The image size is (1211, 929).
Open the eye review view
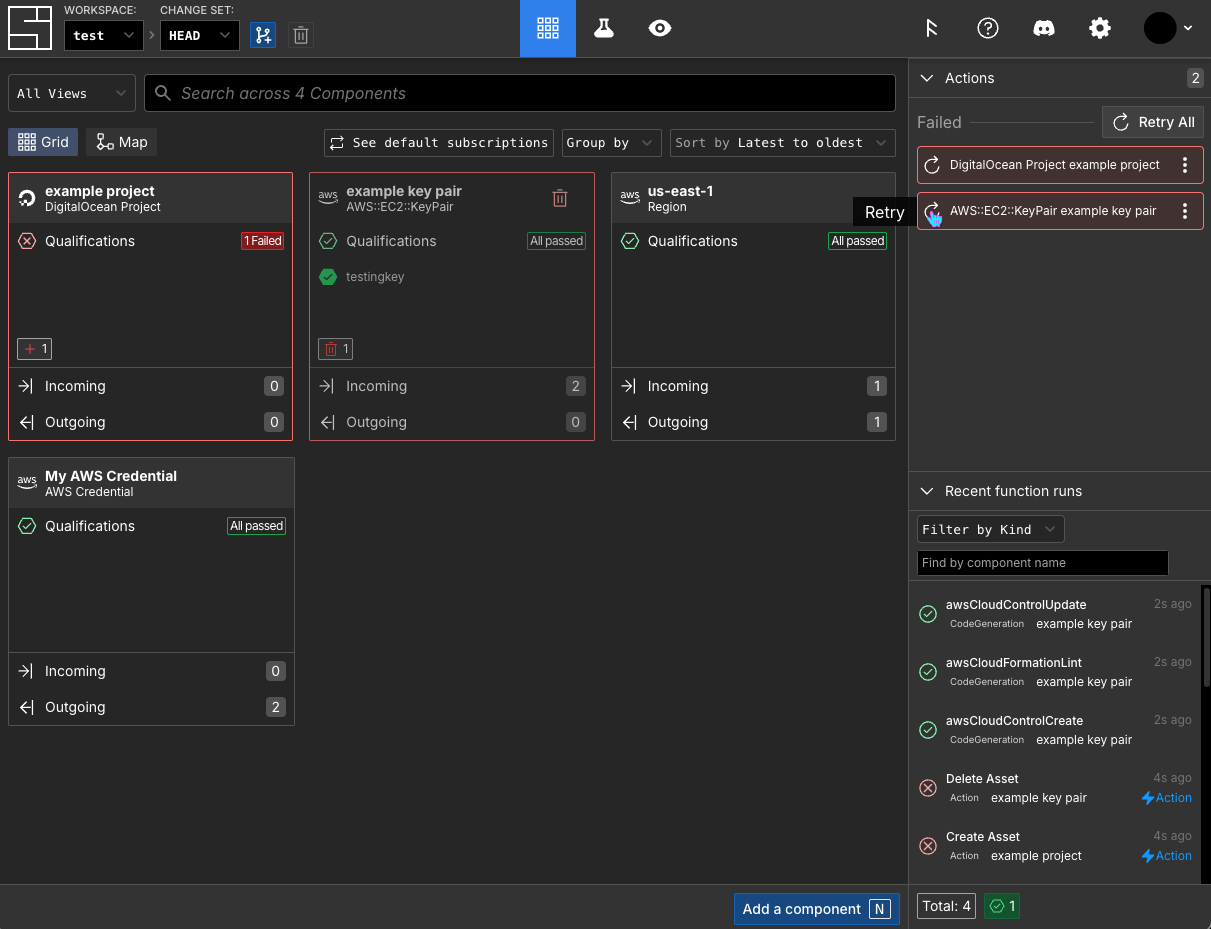[x=659, y=28]
